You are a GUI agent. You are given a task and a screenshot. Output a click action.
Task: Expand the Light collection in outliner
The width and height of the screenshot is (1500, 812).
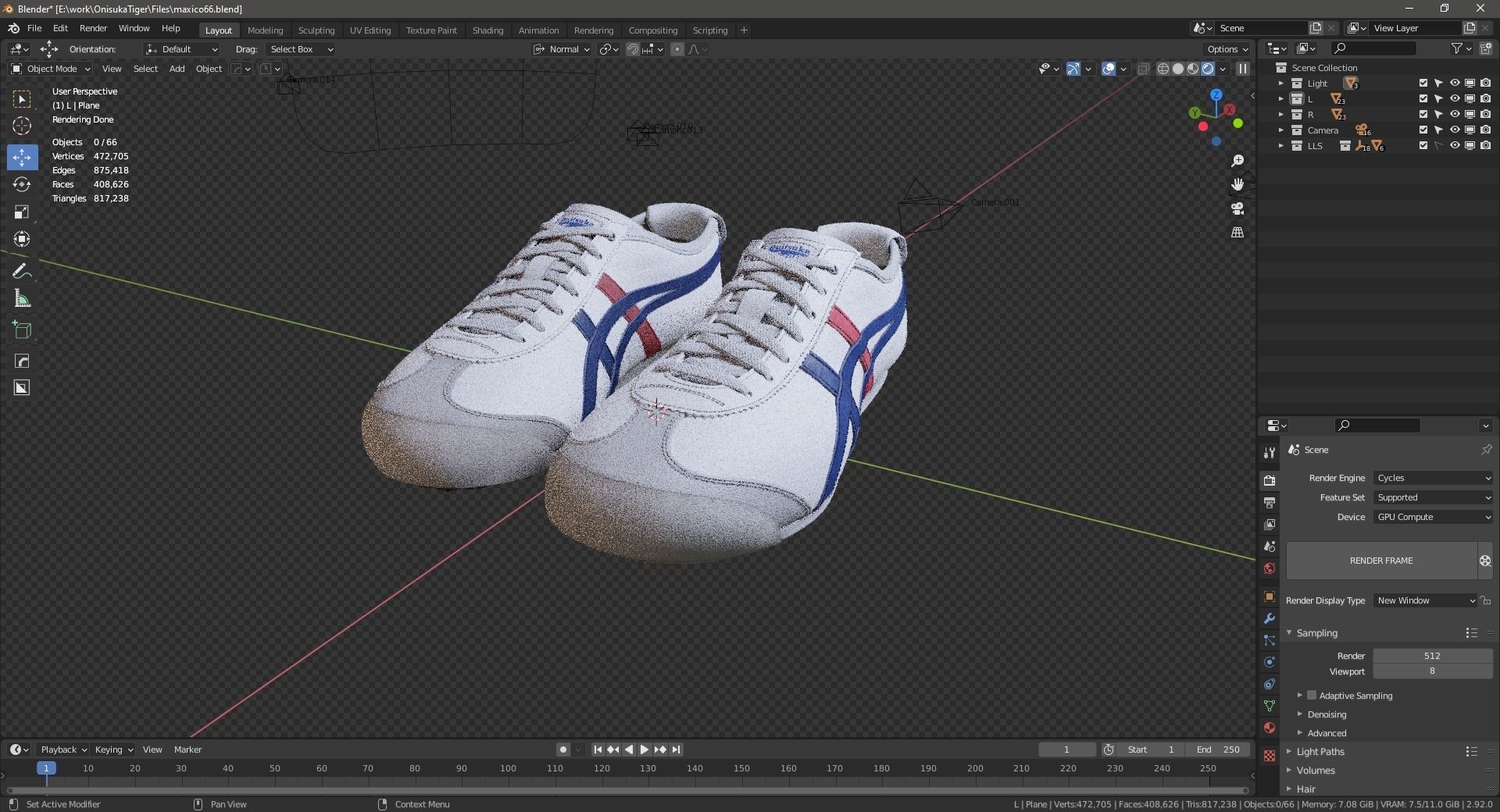pyautogui.click(x=1280, y=84)
